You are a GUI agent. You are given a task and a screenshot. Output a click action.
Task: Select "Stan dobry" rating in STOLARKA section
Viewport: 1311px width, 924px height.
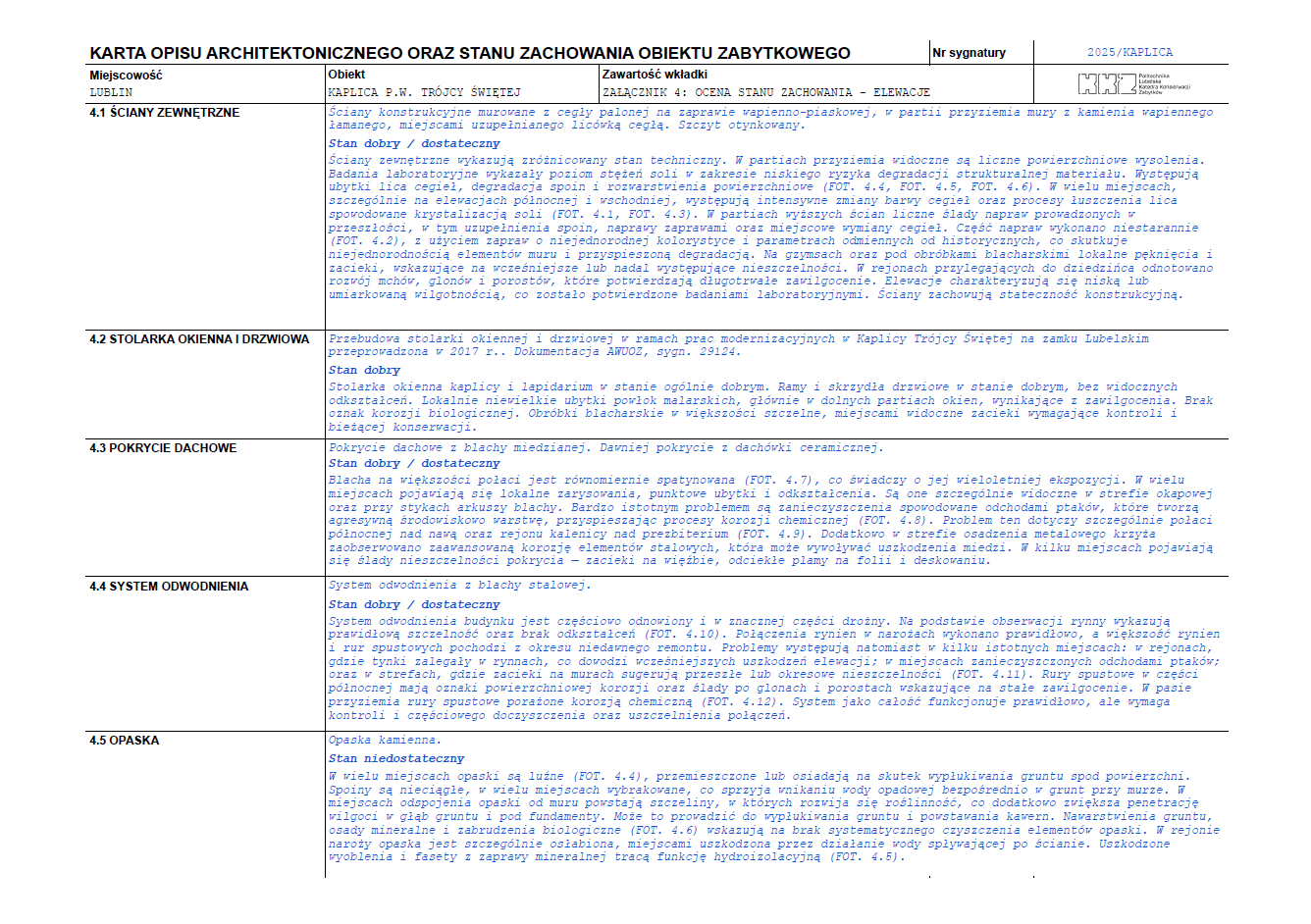click(364, 370)
